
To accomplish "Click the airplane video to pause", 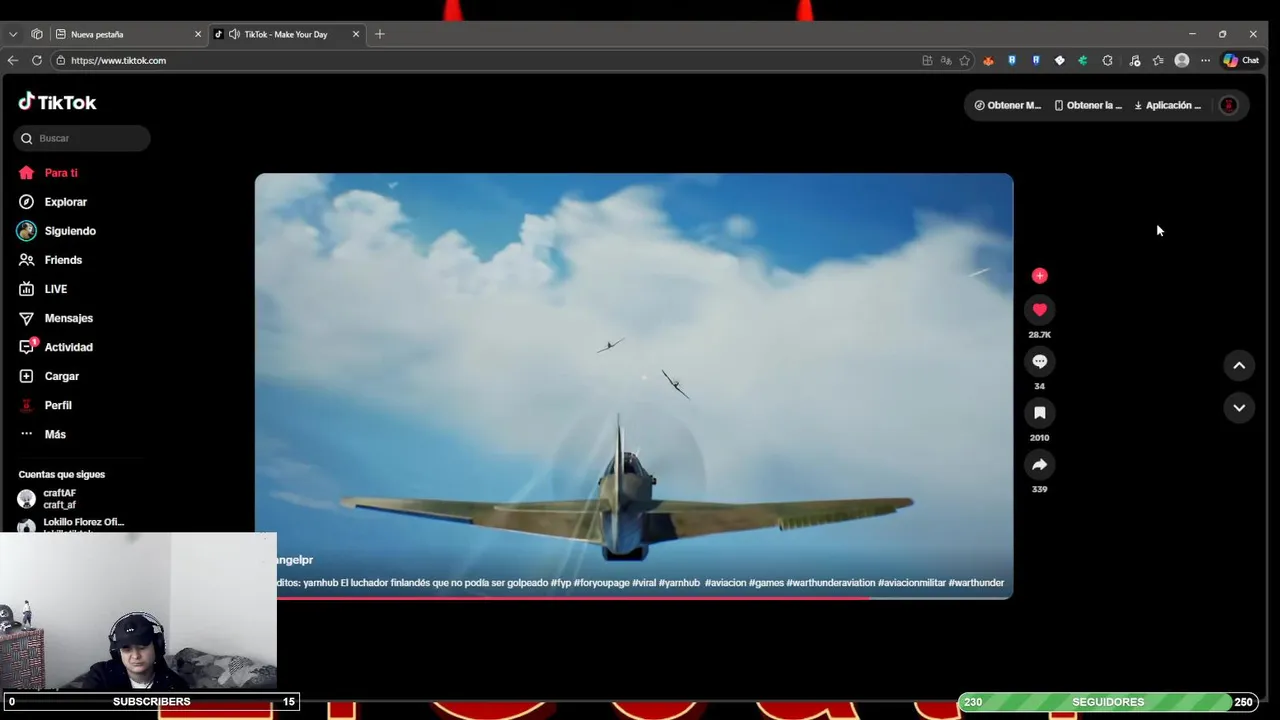I will (634, 385).
